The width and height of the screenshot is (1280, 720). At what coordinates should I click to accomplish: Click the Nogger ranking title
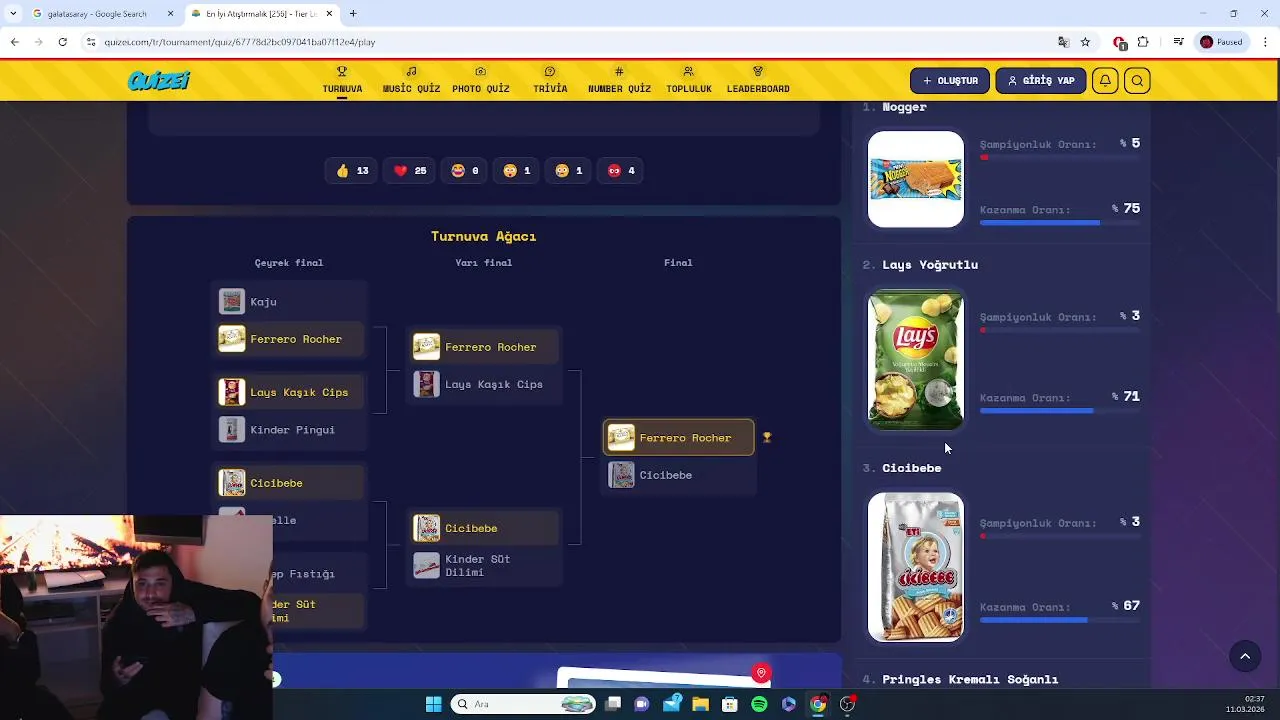click(904, 107)
